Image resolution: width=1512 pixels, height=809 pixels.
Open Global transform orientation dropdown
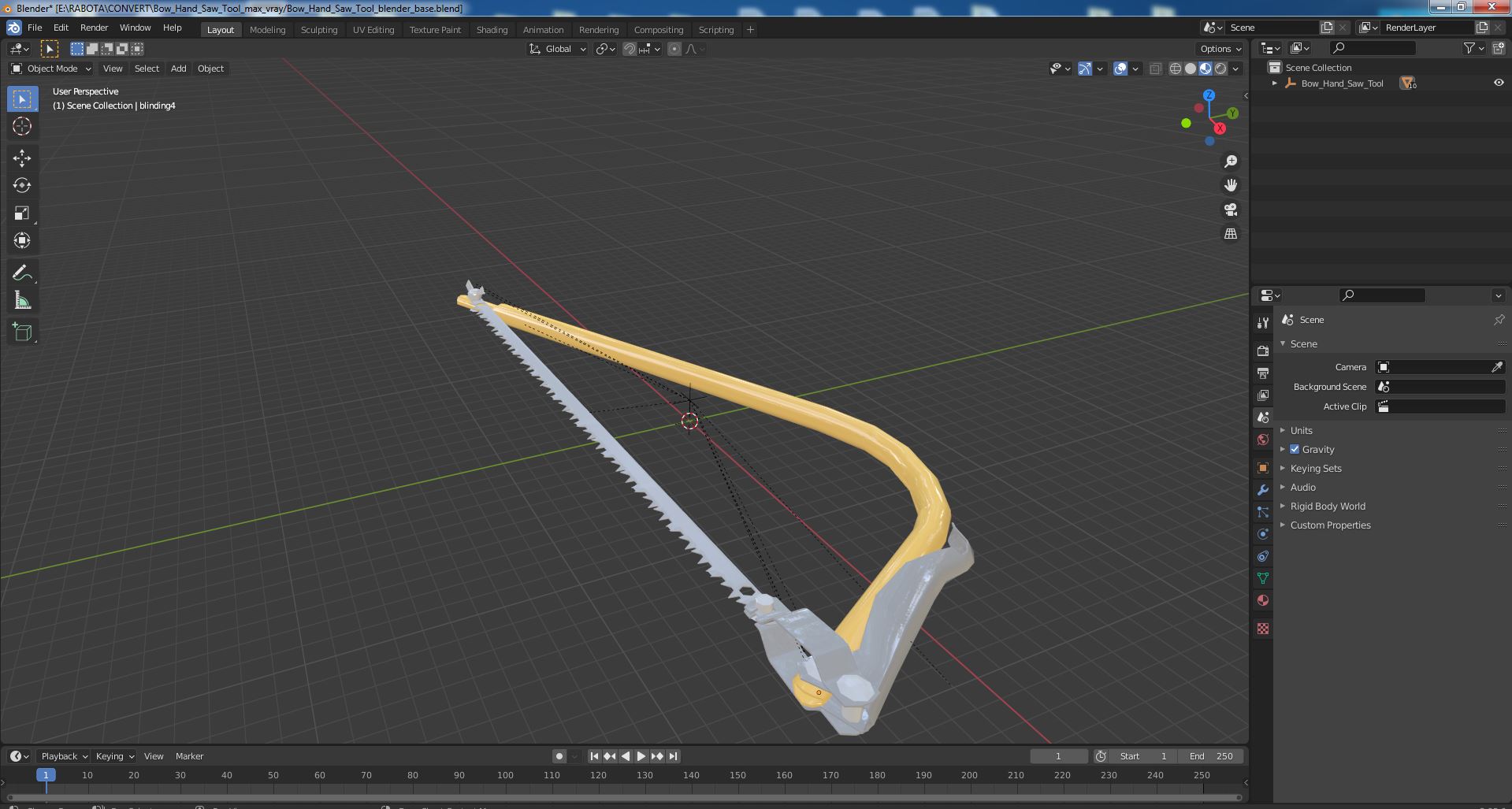click(558, 49)
